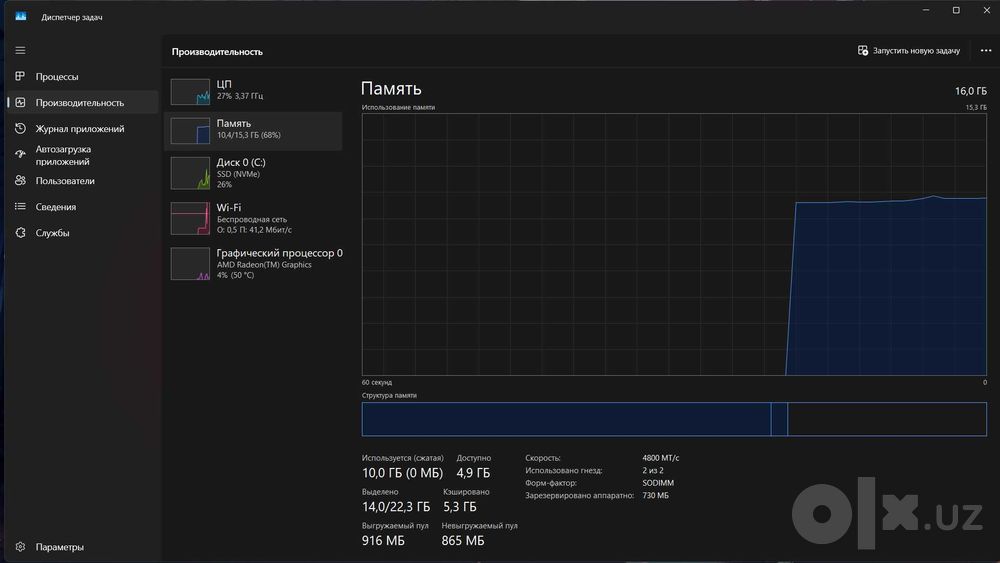Click the Диск 0 (C:) entry label
Screen dimensions: 1000x563
pos(241,163)
